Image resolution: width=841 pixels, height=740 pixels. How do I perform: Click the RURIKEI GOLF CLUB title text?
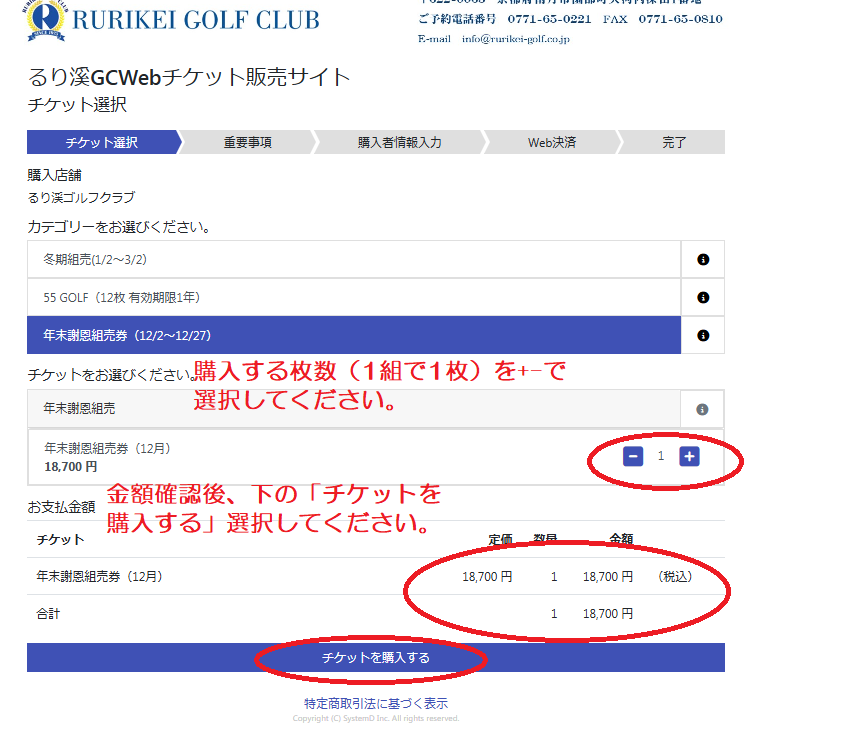[196, 20]
